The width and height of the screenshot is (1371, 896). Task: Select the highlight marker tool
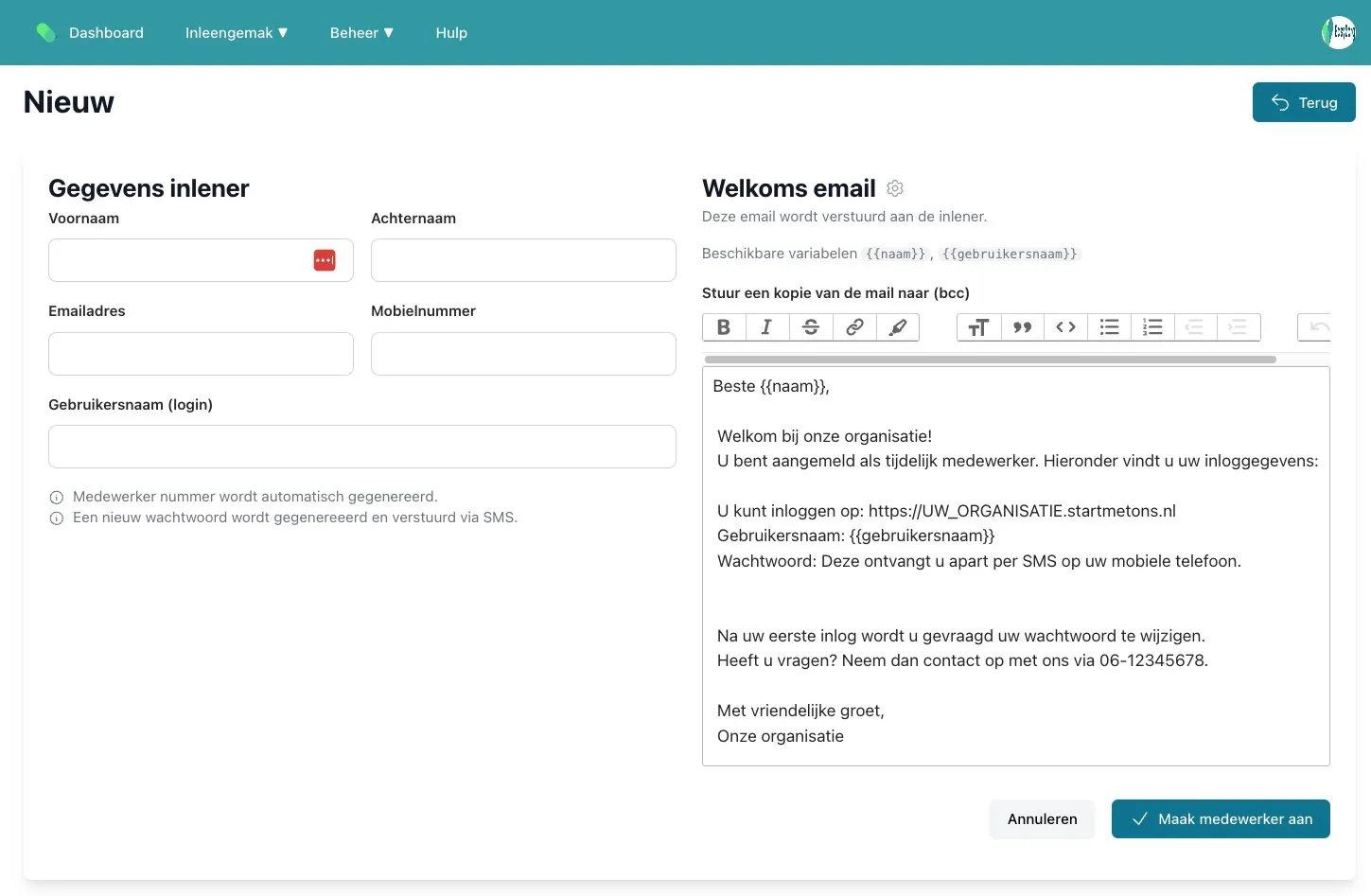click(x=898, y=327)
